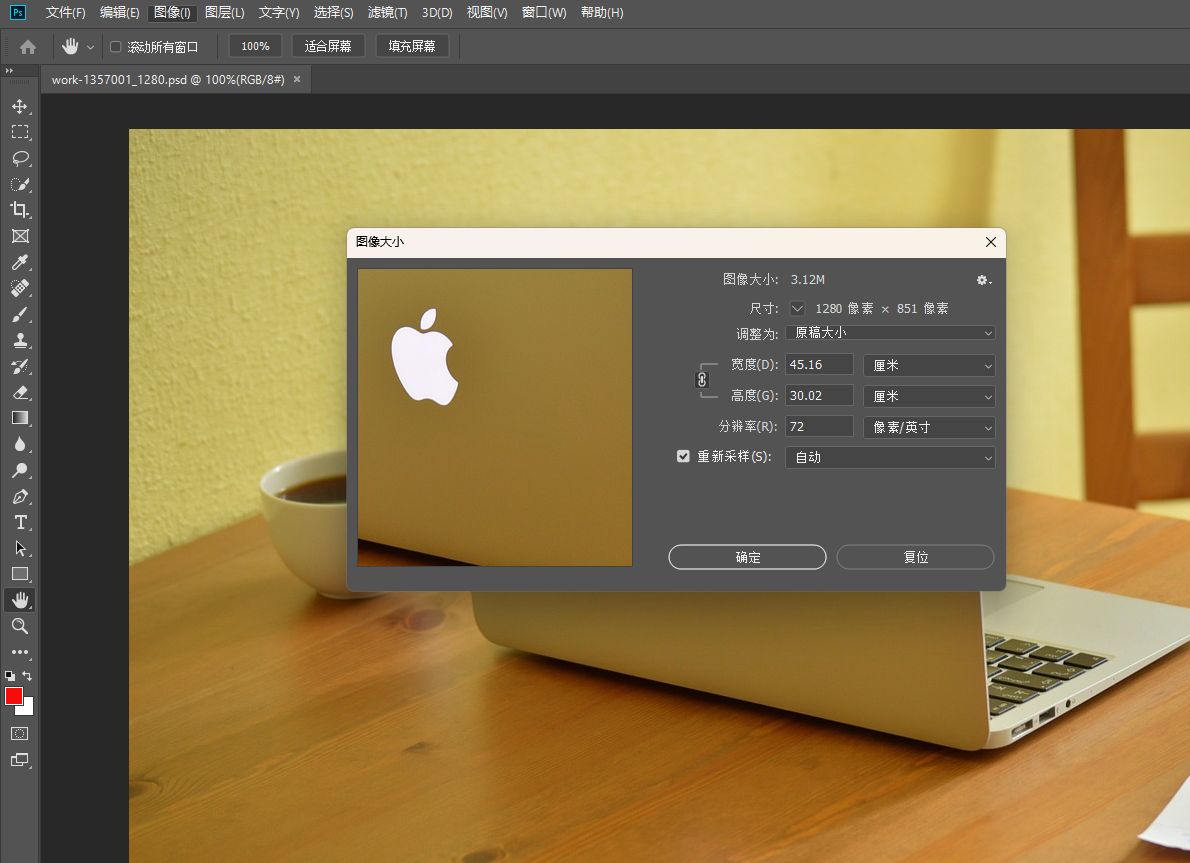Click the 确定 button
The height and width of the screenshot is (863, 1190).
(747, 557)
